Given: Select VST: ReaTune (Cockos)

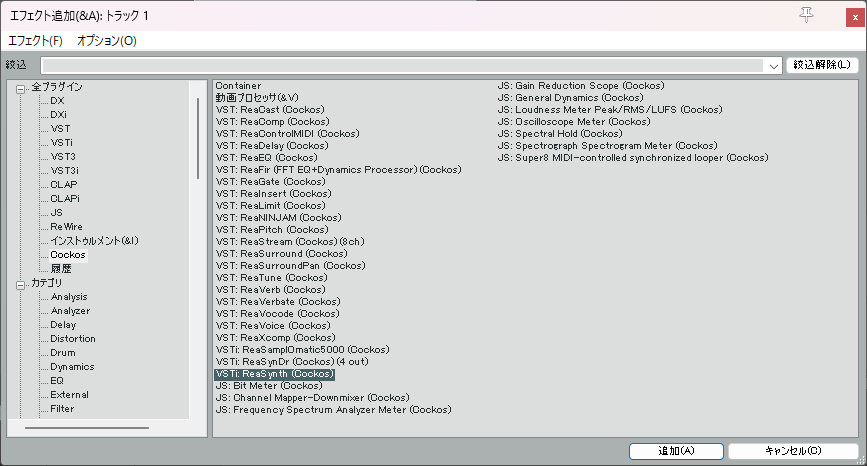Looking at the screenshot, I should [x=271, y=277].
